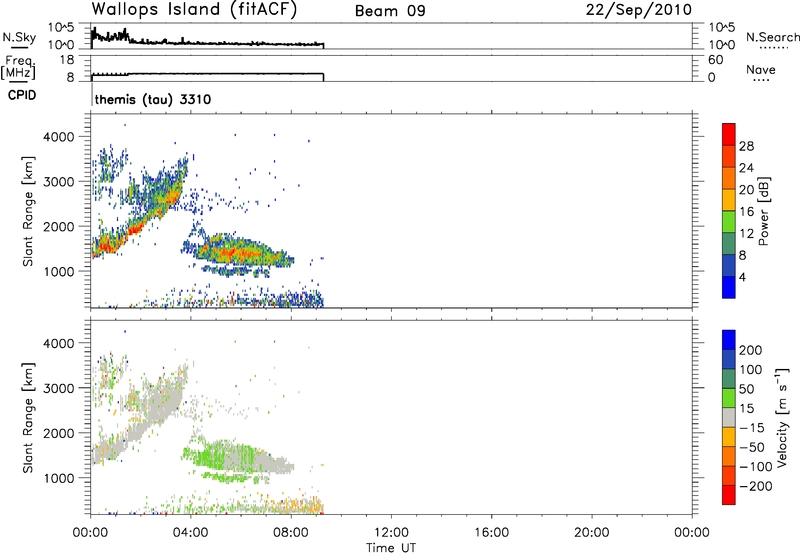Click '3000' tick on the velocity panel
This screenshot has width=800, height=554.
tap(59, 389)
